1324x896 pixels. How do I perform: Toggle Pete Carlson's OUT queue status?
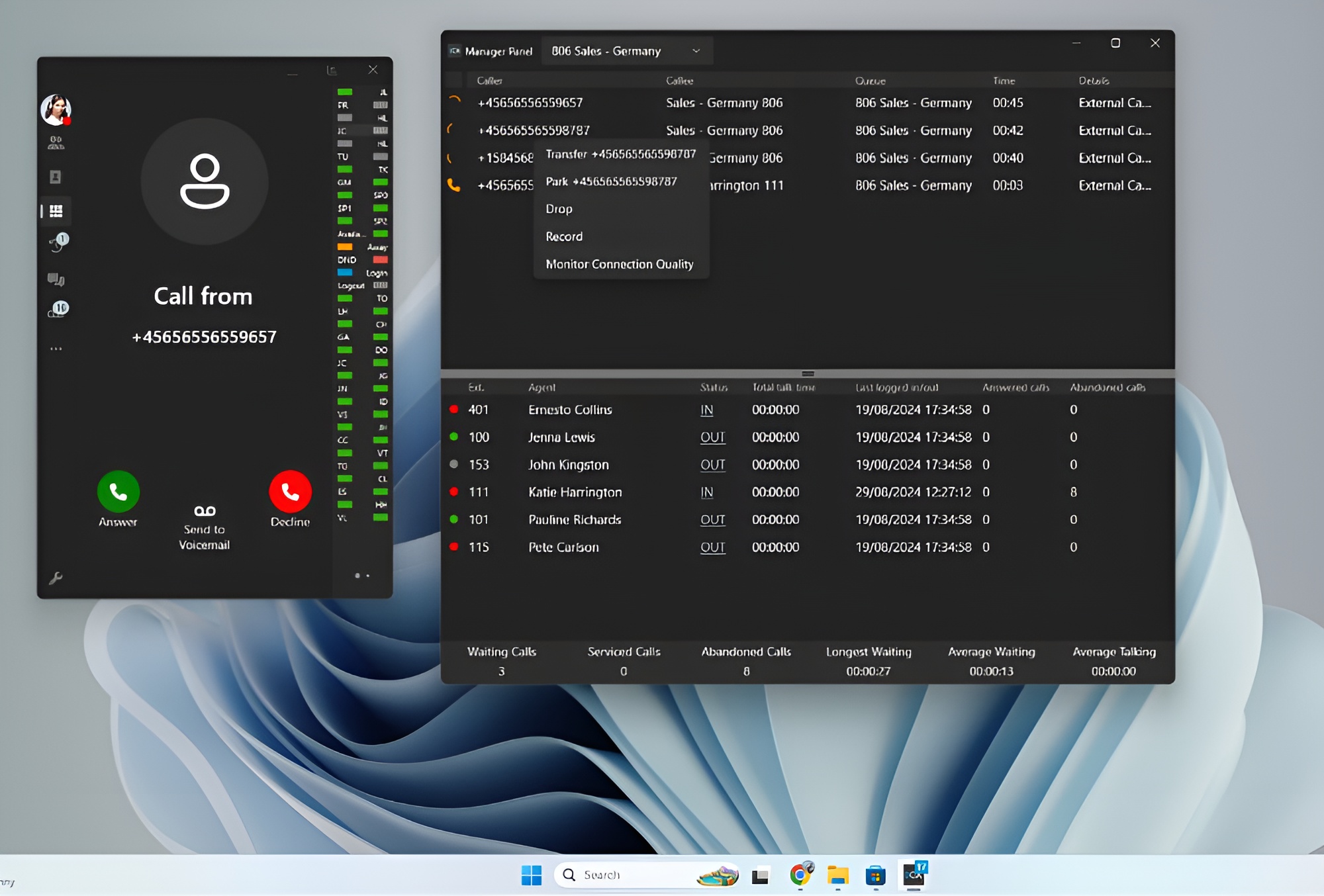click(712, 547)
